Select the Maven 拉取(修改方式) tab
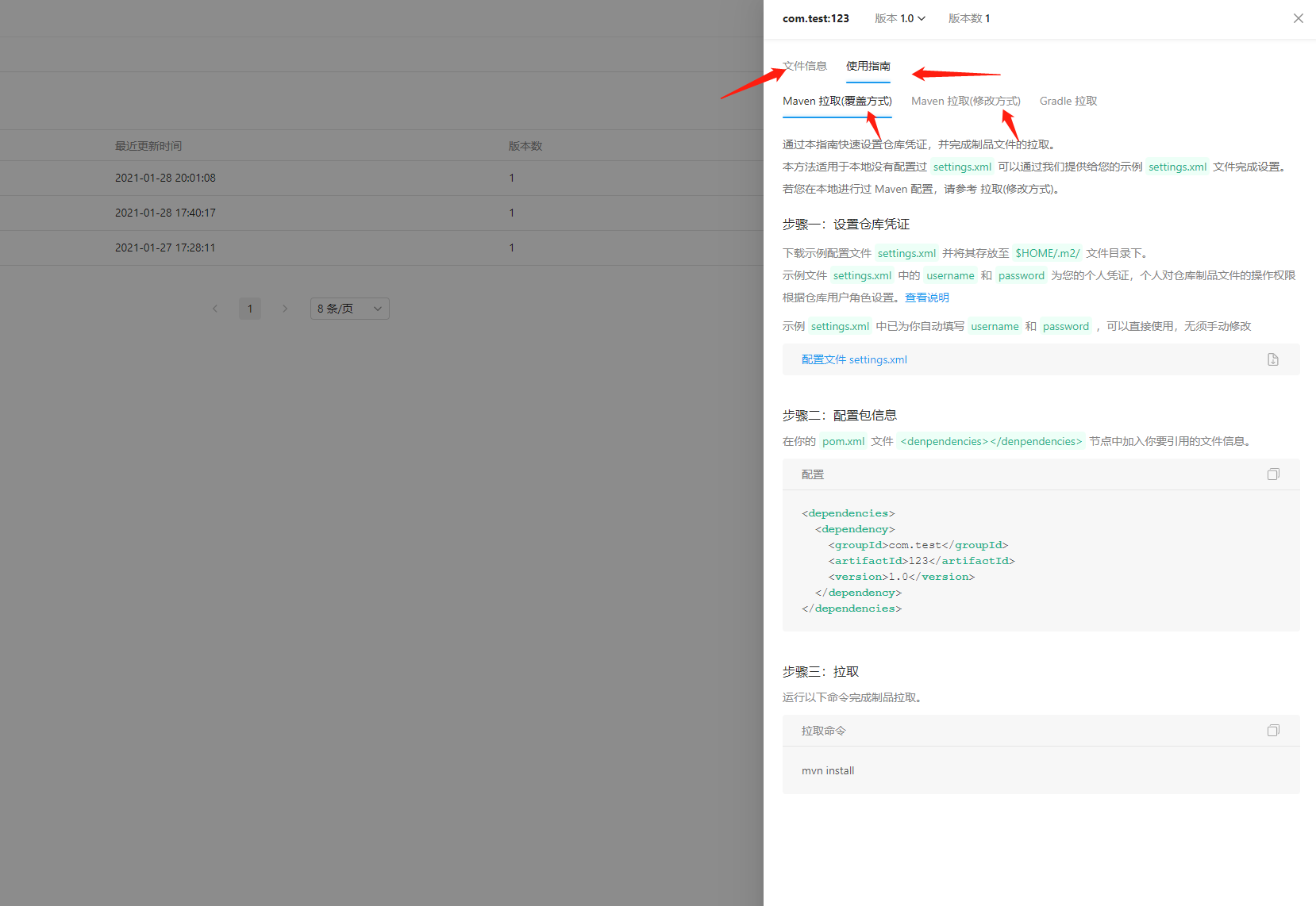The height and width of the screenshot is (906, 1316). 965,101
